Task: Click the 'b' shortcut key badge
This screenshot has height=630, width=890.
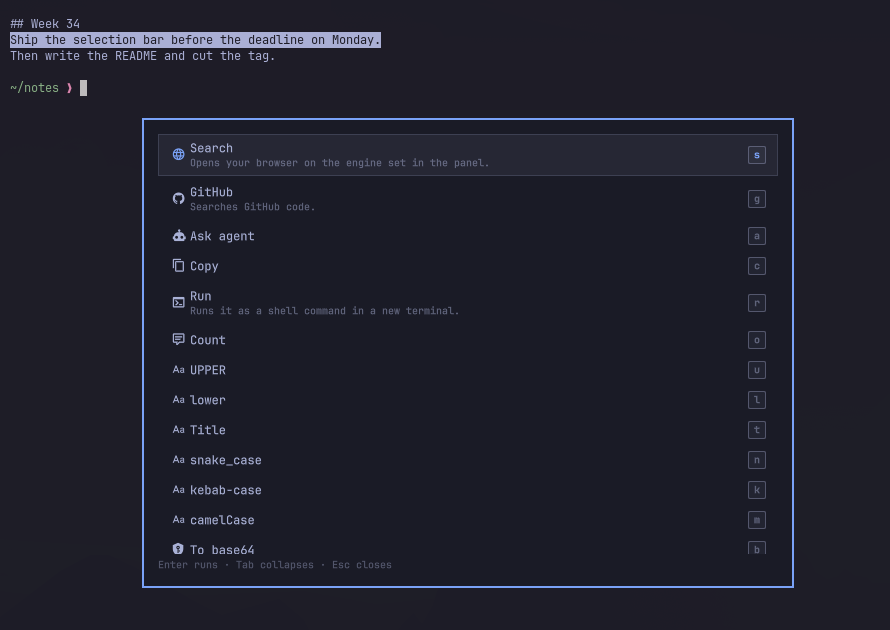Action: [757, 548]
